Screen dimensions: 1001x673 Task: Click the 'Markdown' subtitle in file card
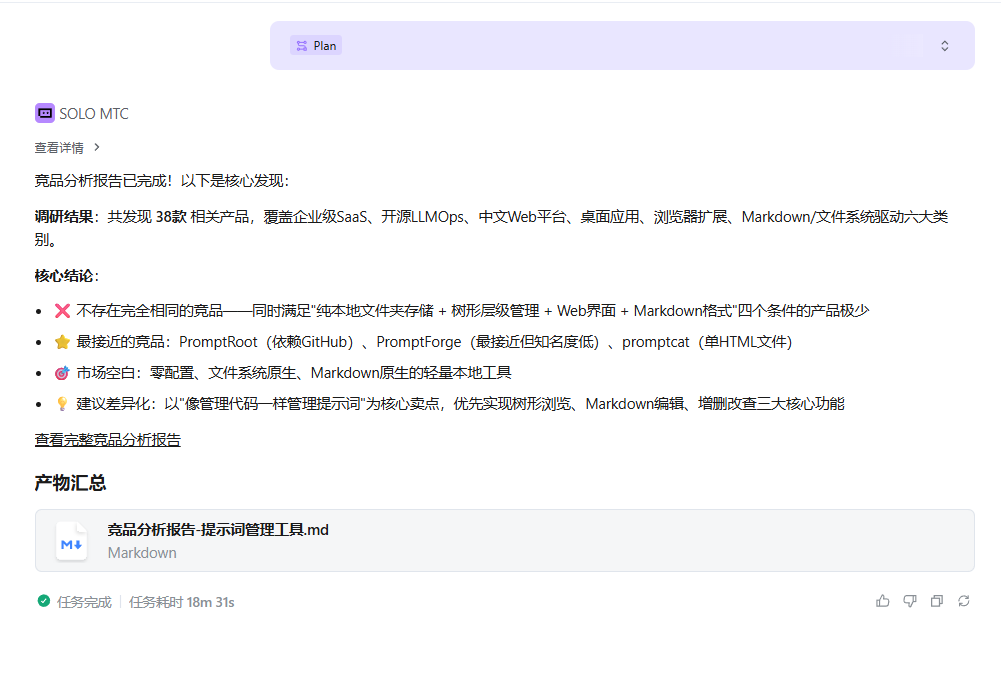[142, 552]
